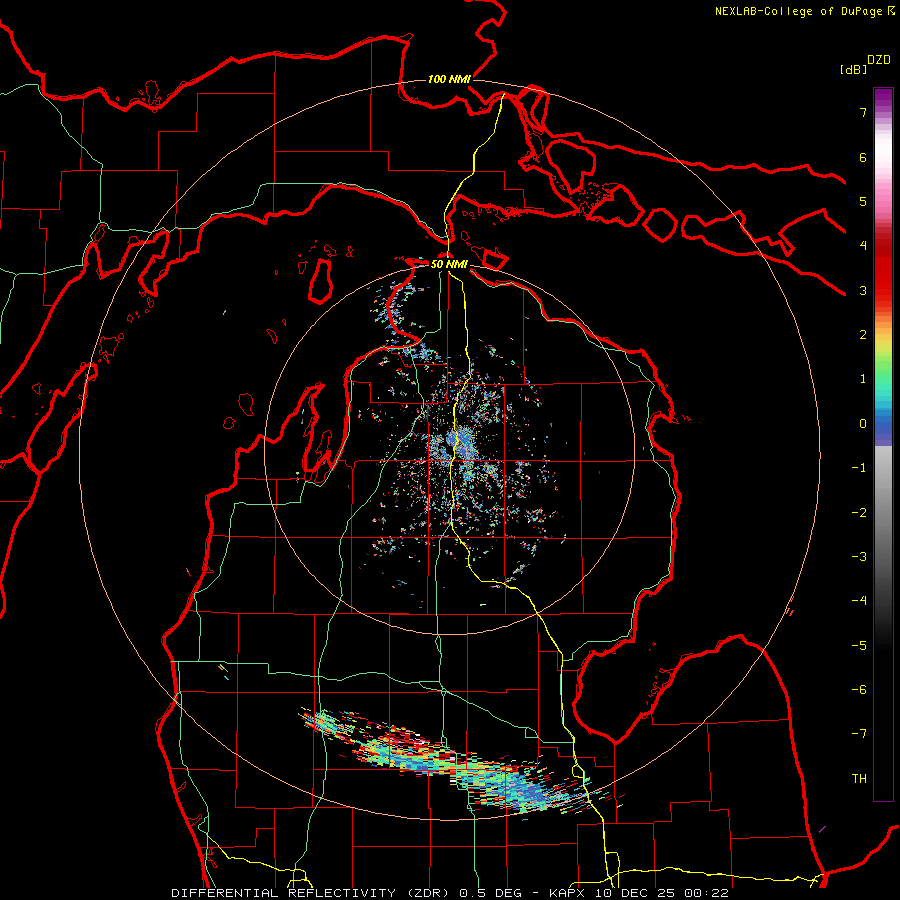Click the 7 value on color scale

click(x=863, y=112)
